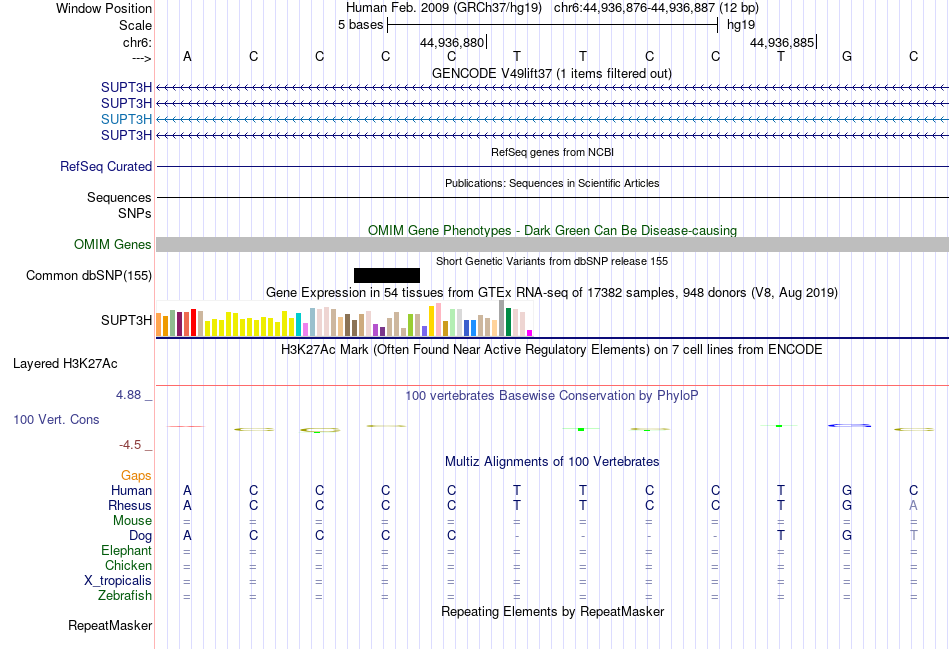The width and height of the screenshot is (950, 649).
Task: Click the Dog alignment row label
Action: point(140,536)
